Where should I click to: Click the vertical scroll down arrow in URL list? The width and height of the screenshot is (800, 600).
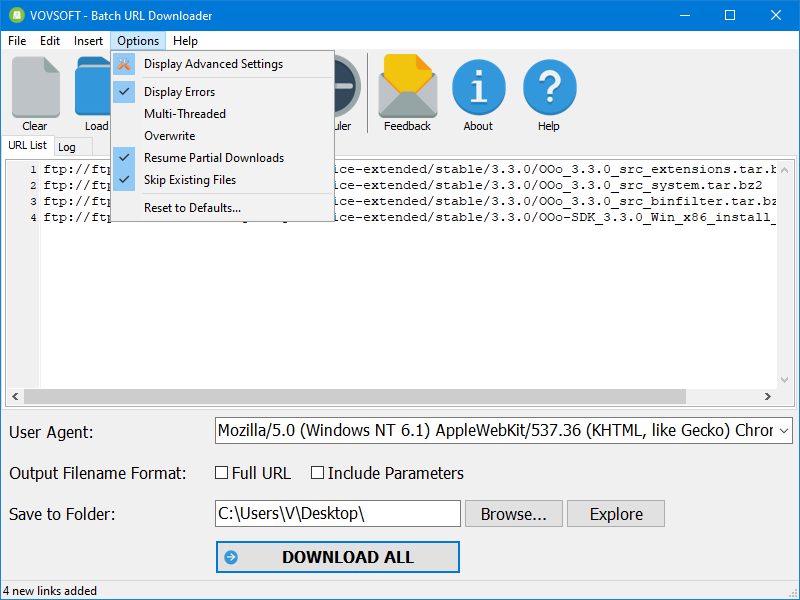[785, 380]
